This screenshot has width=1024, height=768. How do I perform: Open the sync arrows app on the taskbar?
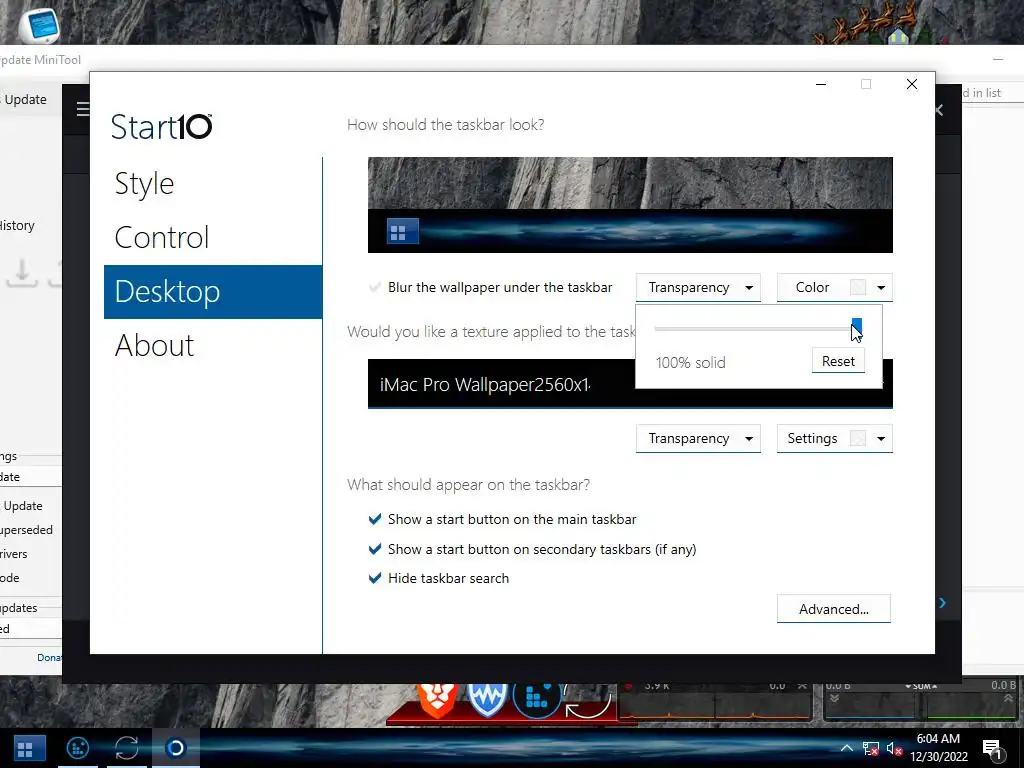[x=127, y=748]
